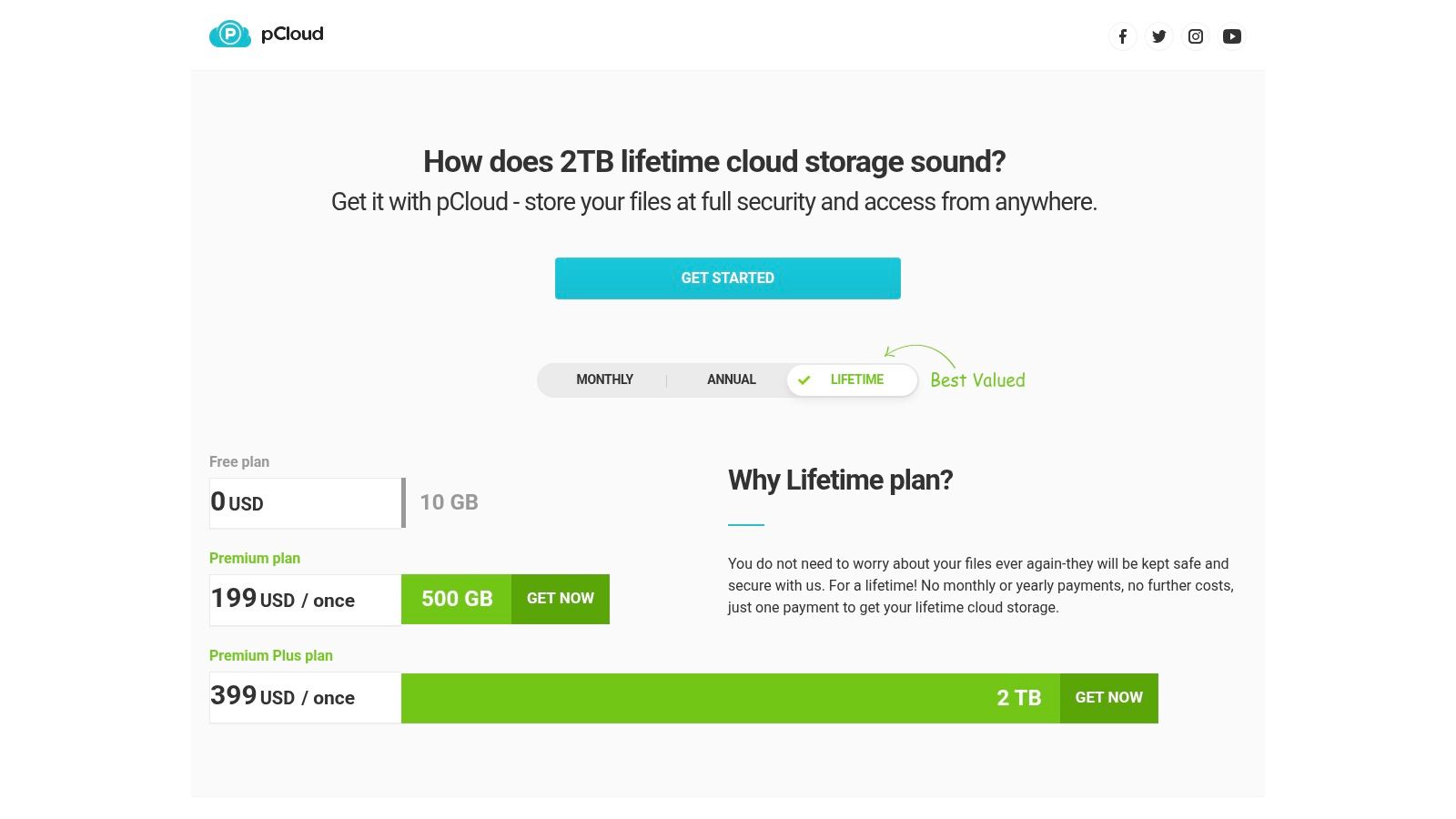Click the Twitter bird icon
This screenshot has height=819, width=1456.
pyautogui.click(x=1158, y=36)
